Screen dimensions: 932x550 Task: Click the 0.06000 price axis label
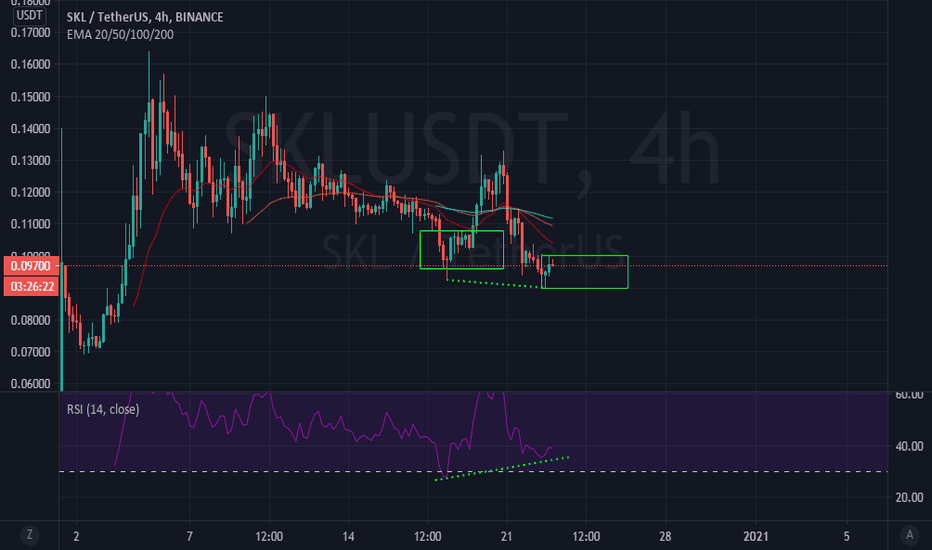pos(30,384)
